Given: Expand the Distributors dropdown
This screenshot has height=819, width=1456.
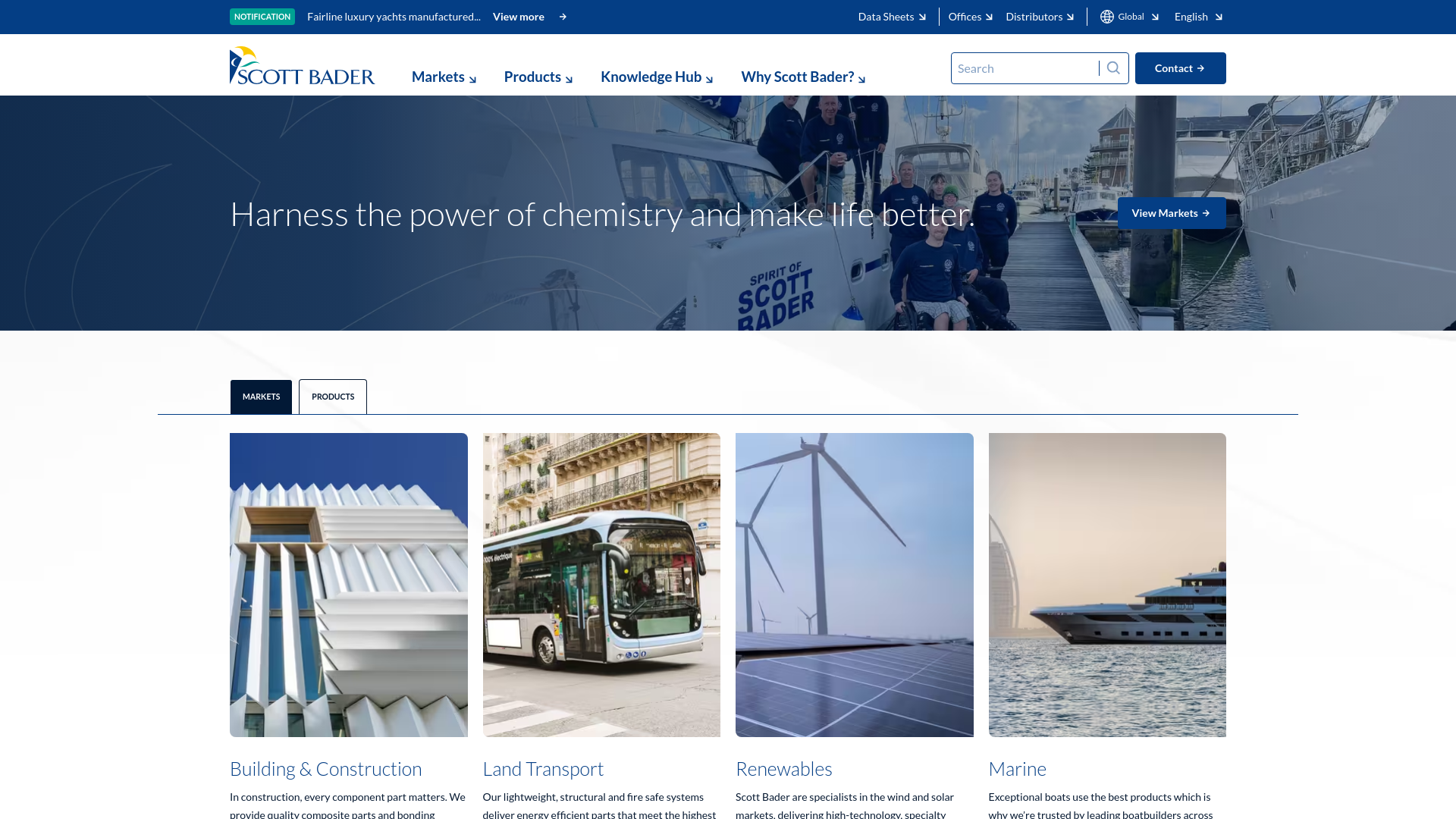Looking at the screenshot, I should (x=1040, y=17).
